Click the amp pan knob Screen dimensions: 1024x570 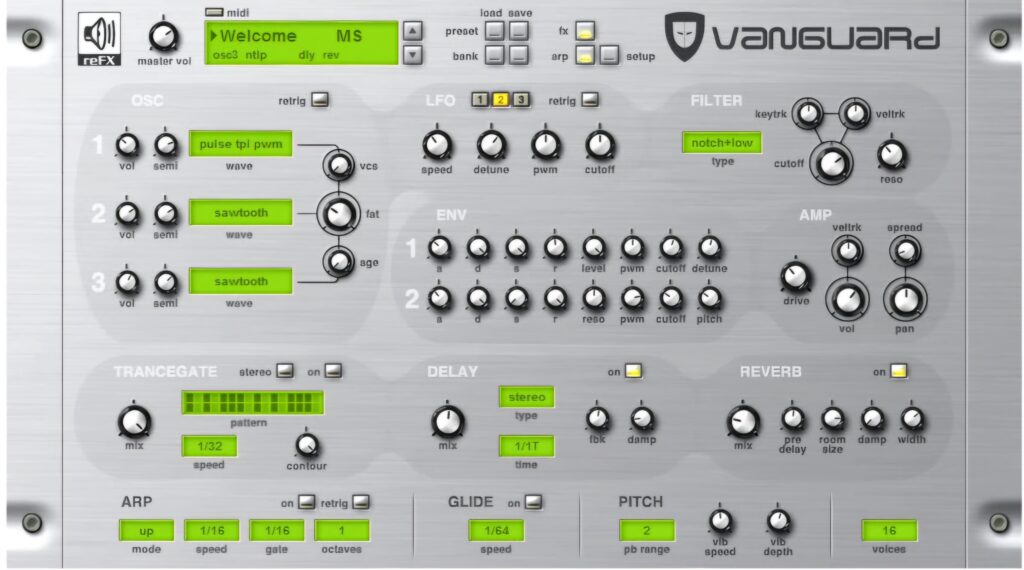(x=904, y=299)
